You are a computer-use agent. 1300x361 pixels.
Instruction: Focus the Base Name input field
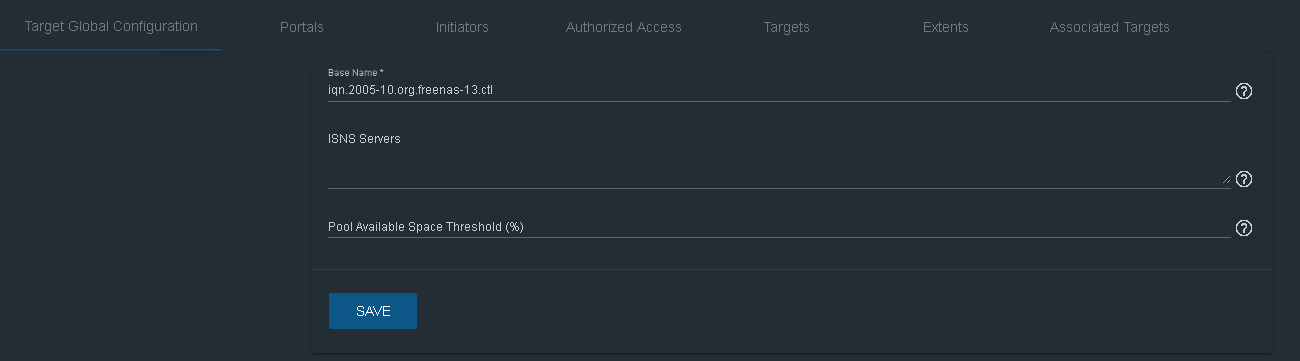tap(779, 90)
